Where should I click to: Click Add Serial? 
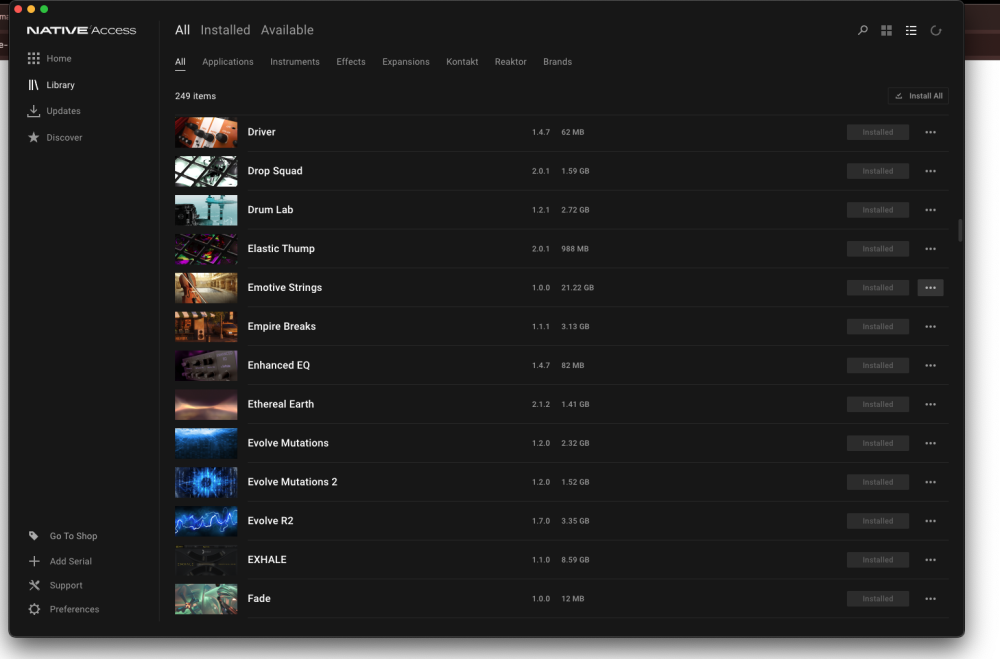pyautogui.click(x=61, y=561)
